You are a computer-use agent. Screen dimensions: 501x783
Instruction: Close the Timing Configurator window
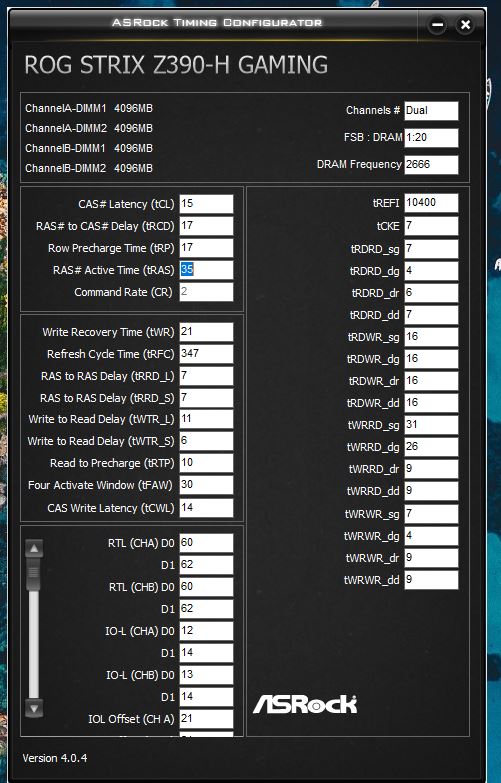[465, 24]
